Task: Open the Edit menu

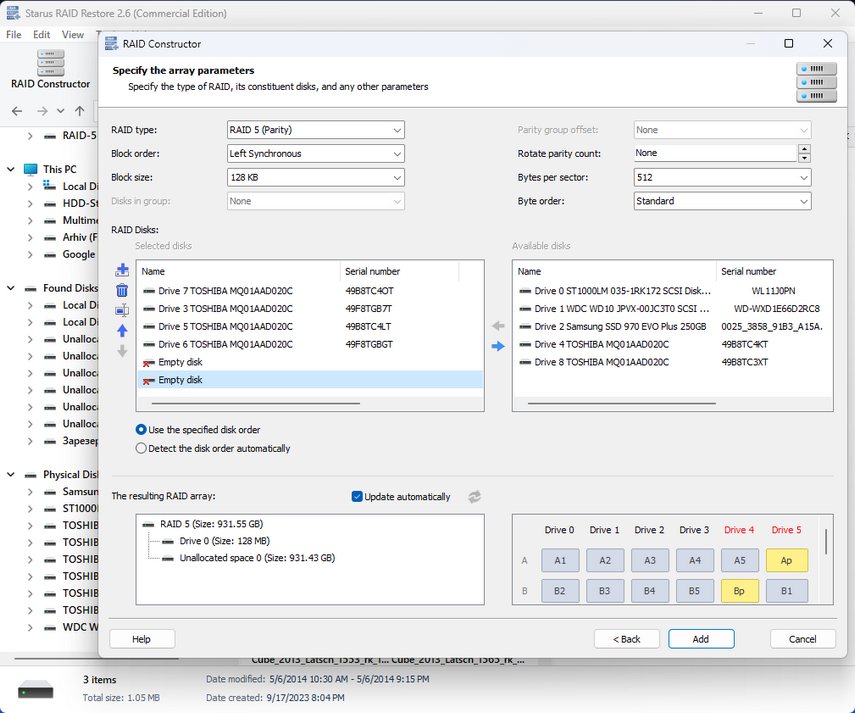Action: click(41, 34)
